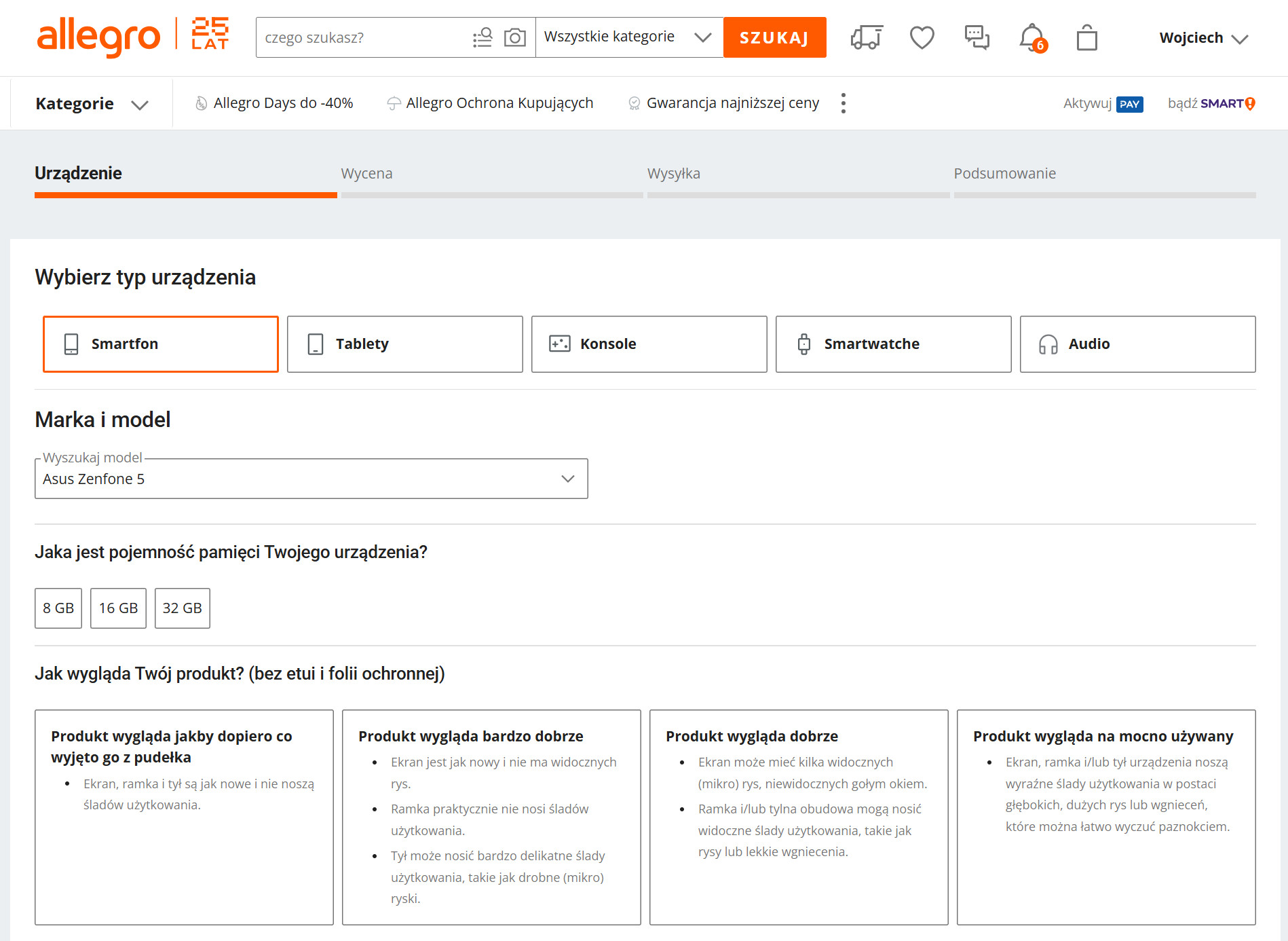
Task: Switch to the Wycena step tab
Action: [x=366, y=174]
